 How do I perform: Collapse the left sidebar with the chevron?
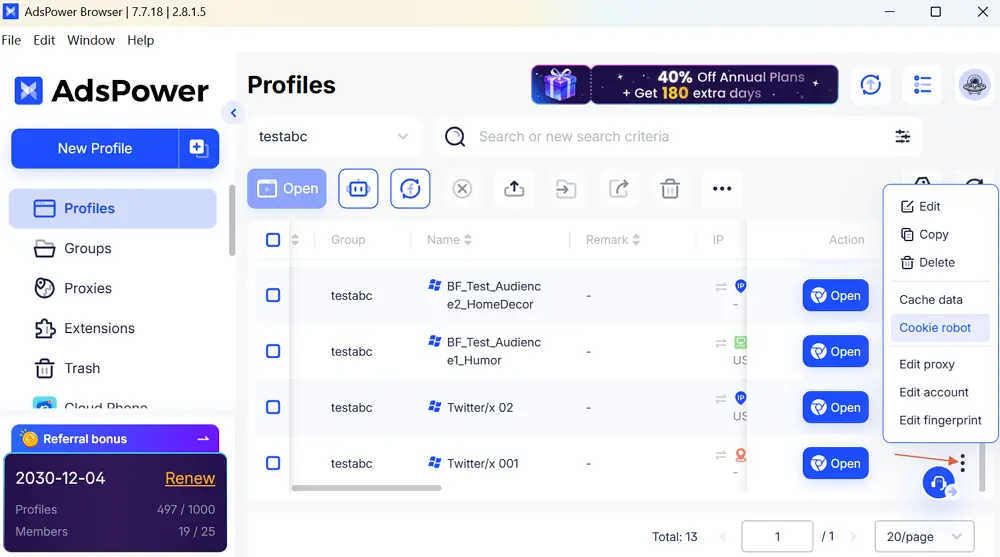(232, 113)
